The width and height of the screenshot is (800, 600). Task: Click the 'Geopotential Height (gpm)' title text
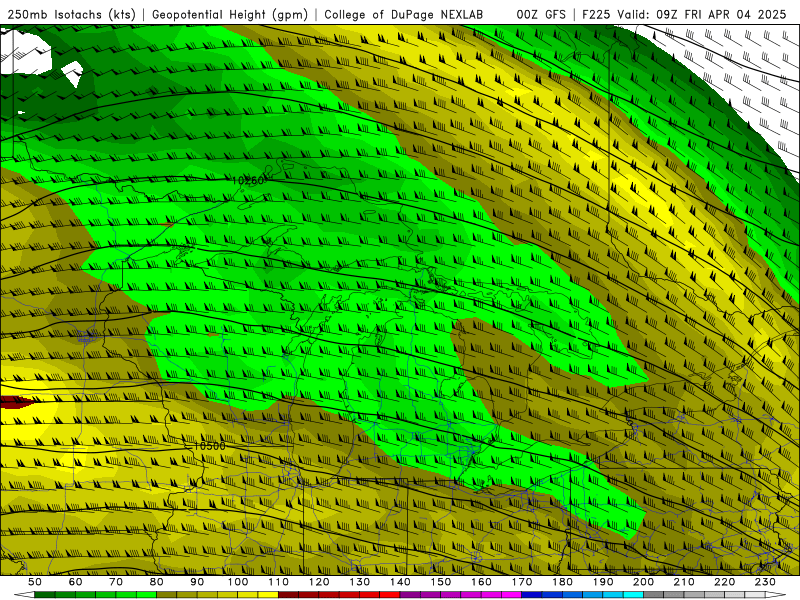tap(230, 14)
